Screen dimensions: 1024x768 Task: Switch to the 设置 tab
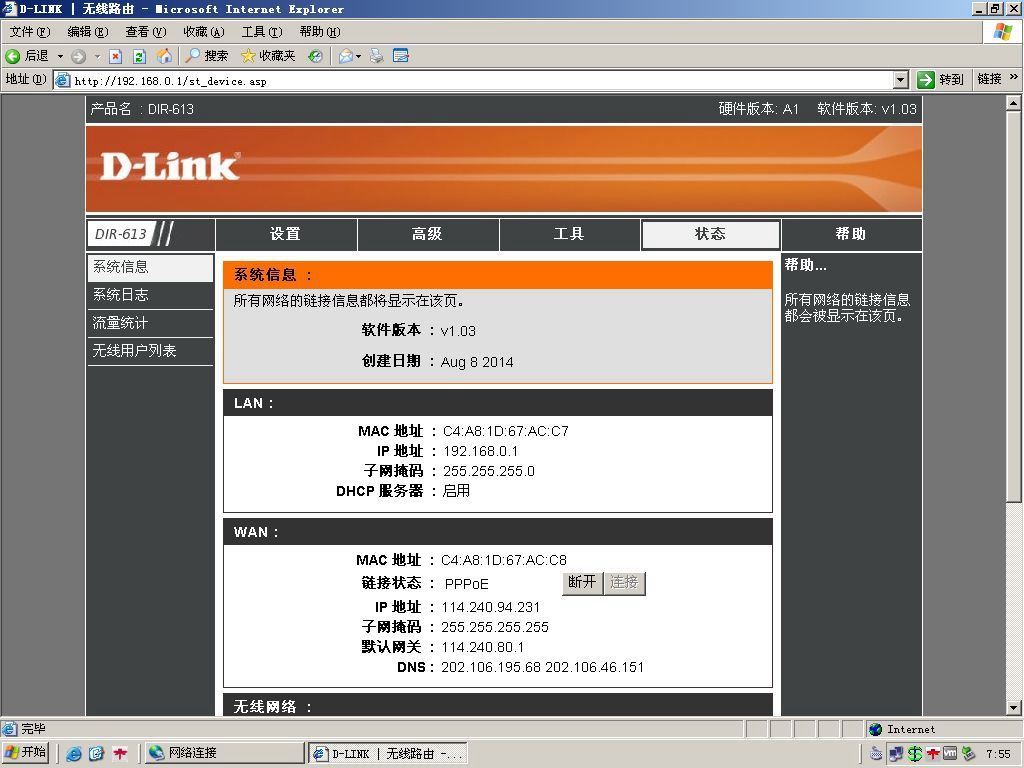[x=285, y=234]
